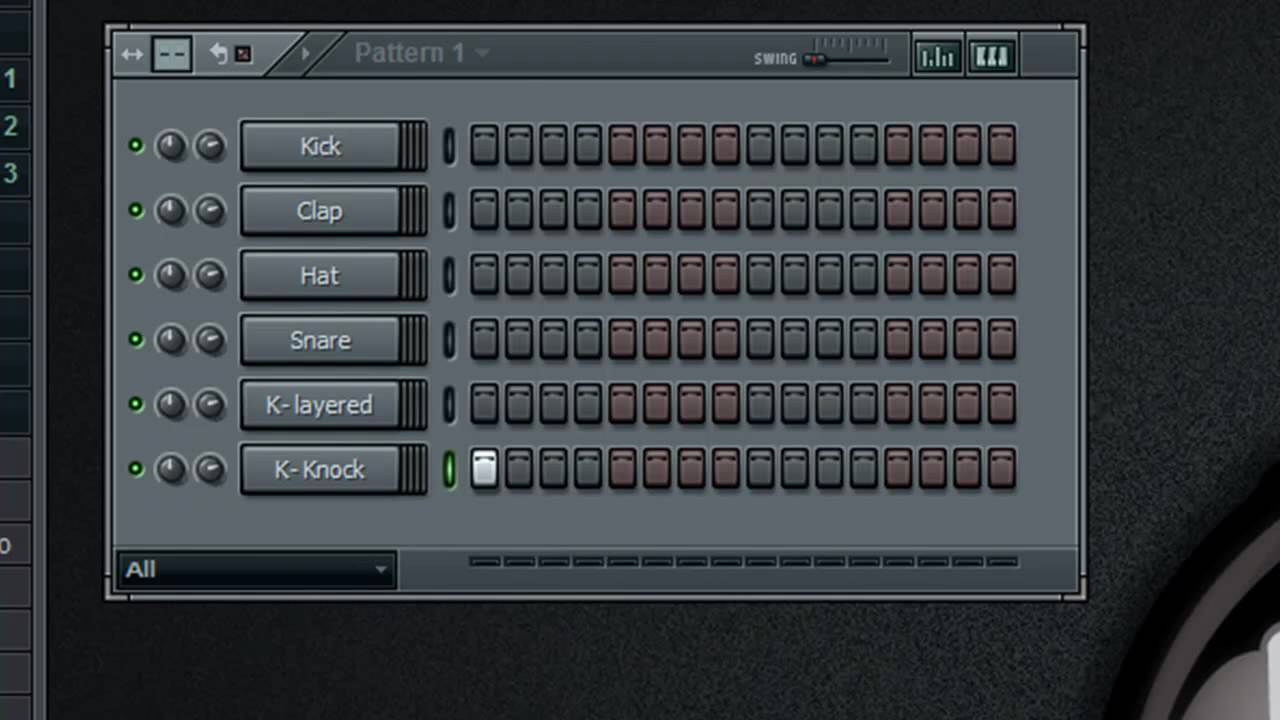Activate the last step of Hat
The height and width of the screenshot is (720, 1280).
pos(1001,275)
